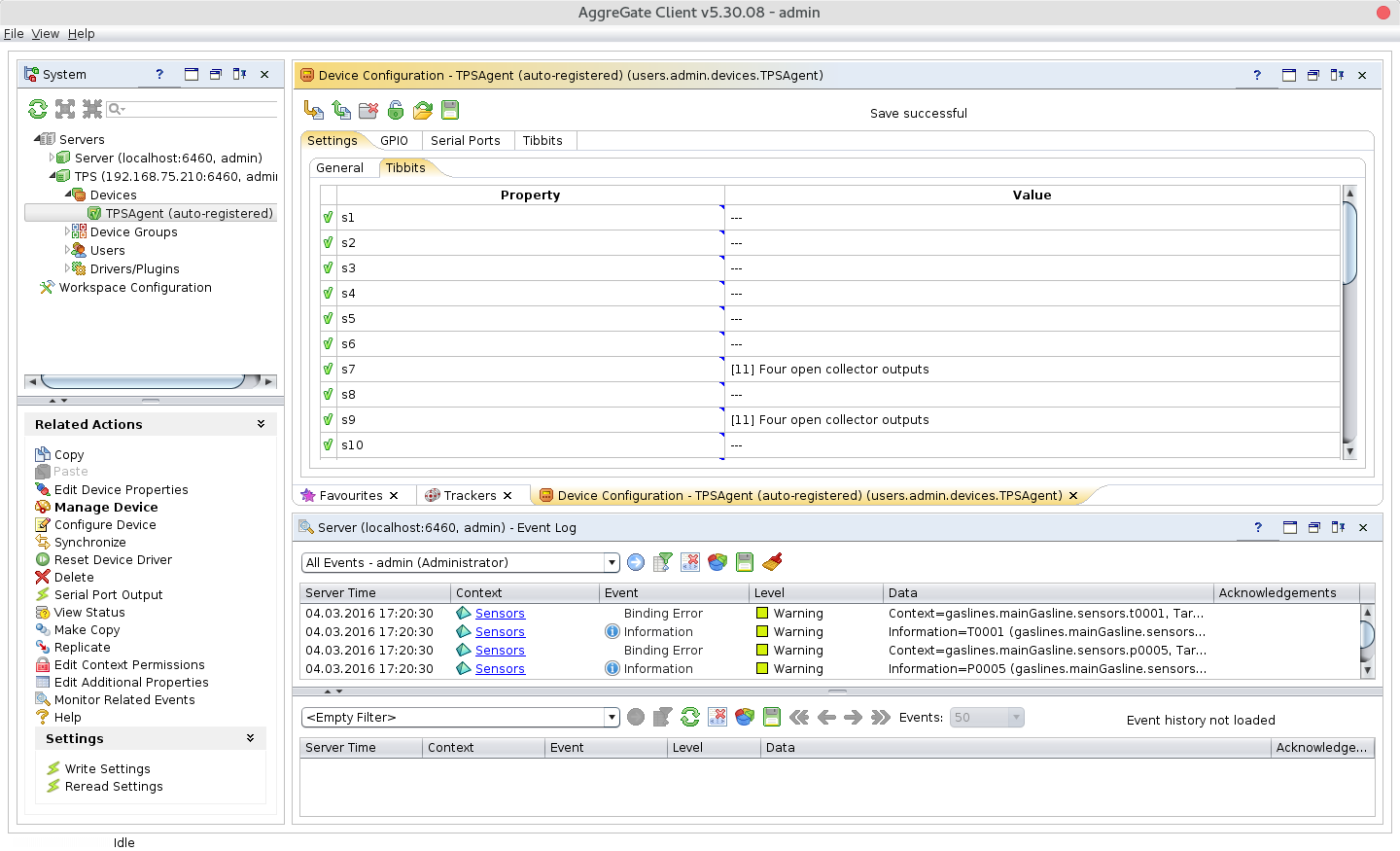Image resolution: width=1400 pixels, height=851 pixels.
Task: Click the next page right arrow icon
Action: [854, 717]
